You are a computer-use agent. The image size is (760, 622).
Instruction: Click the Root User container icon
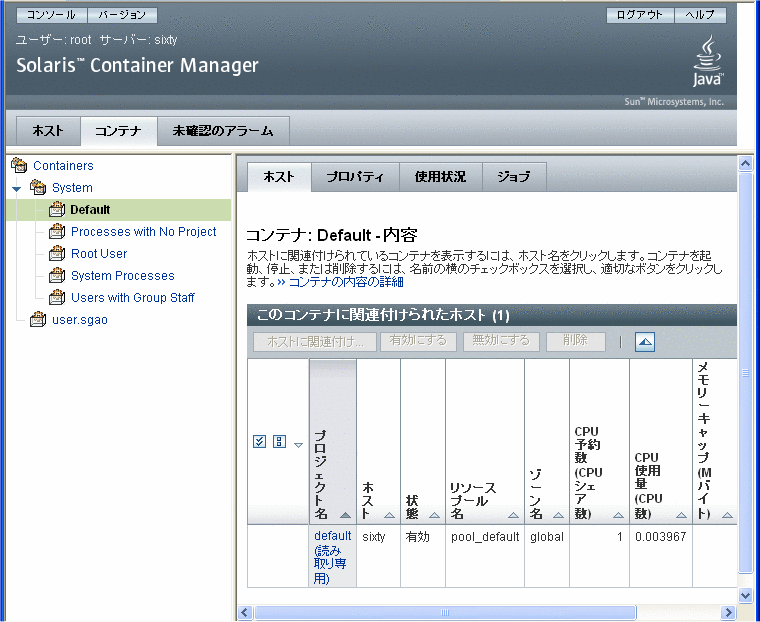pos(57,253)
